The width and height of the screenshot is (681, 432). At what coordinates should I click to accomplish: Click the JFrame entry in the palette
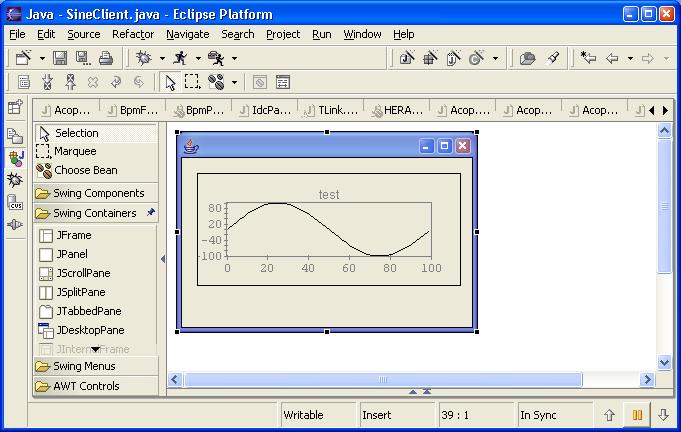[73, 235]
